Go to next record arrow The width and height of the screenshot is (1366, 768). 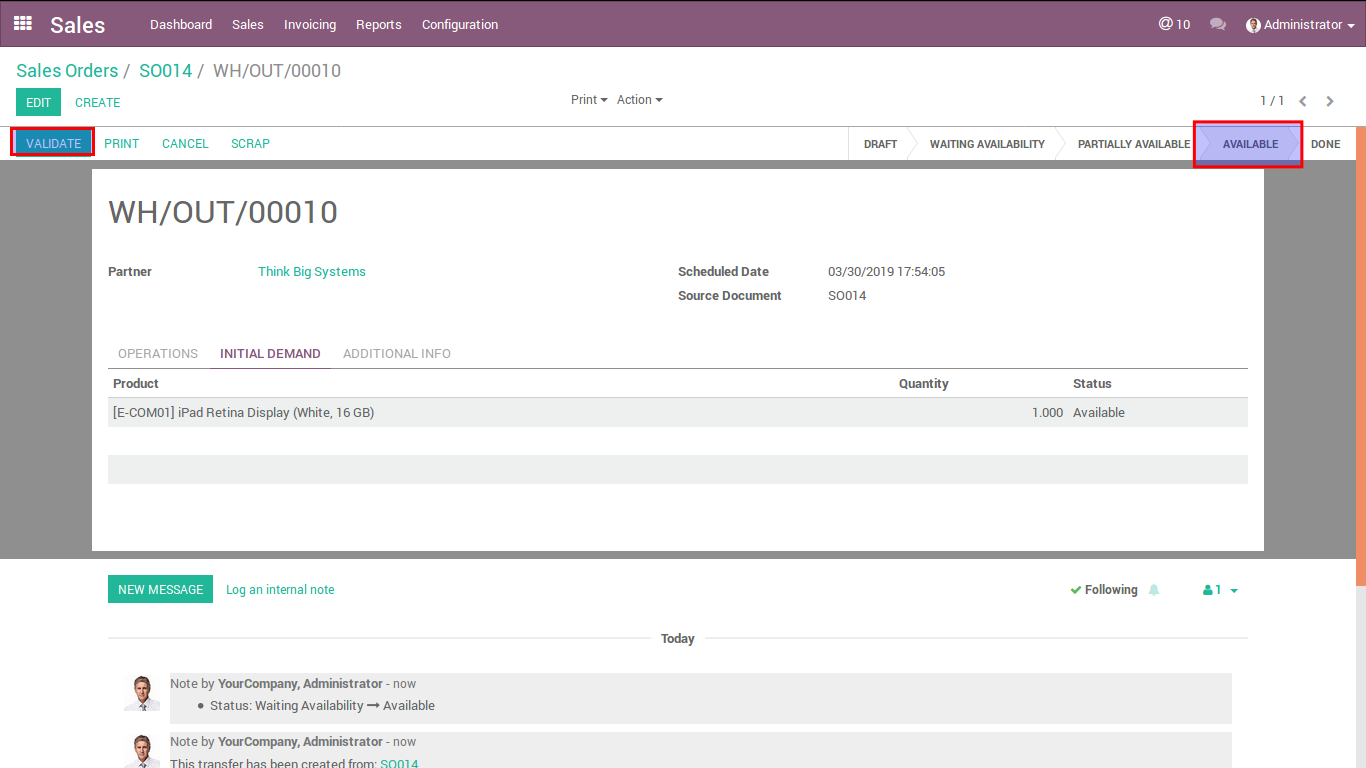(x=1330, y=101)
